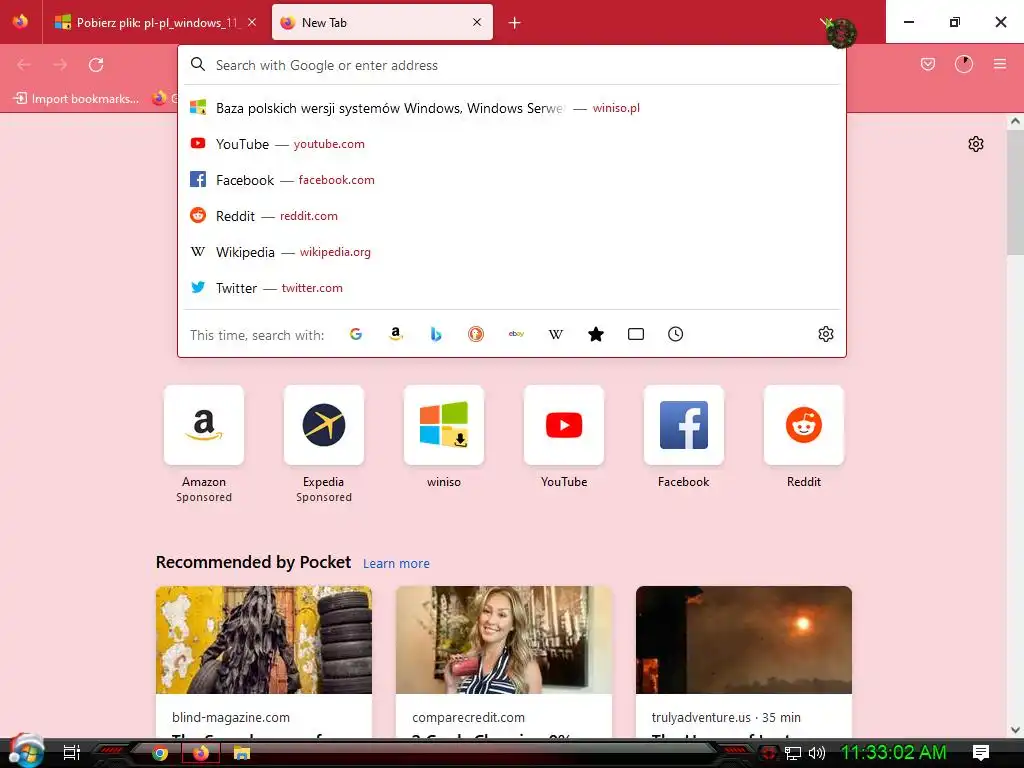This screenshot has width=1024, height=768.
Task: Open a new tab with plus button
Action: point(515,23)
